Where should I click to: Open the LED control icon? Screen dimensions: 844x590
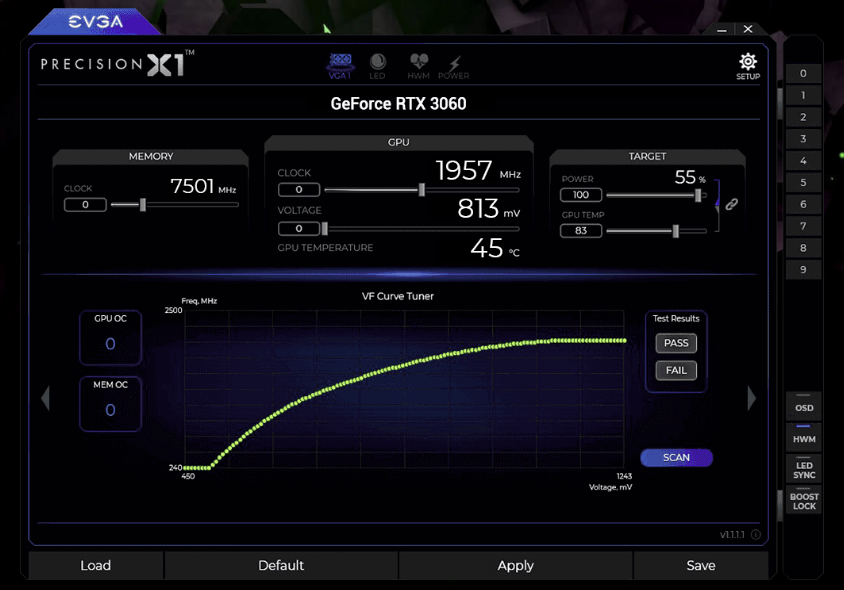click(x=377, y=66)
